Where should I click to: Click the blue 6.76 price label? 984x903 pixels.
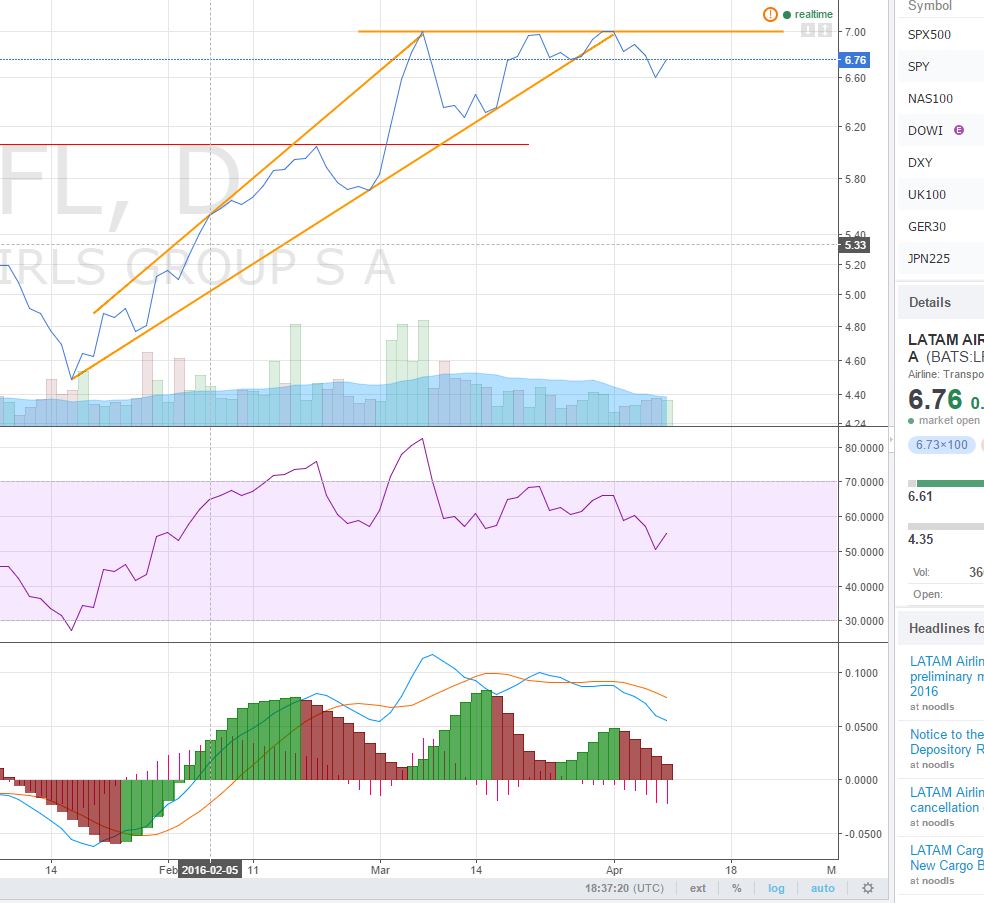(x=855, y=60)
